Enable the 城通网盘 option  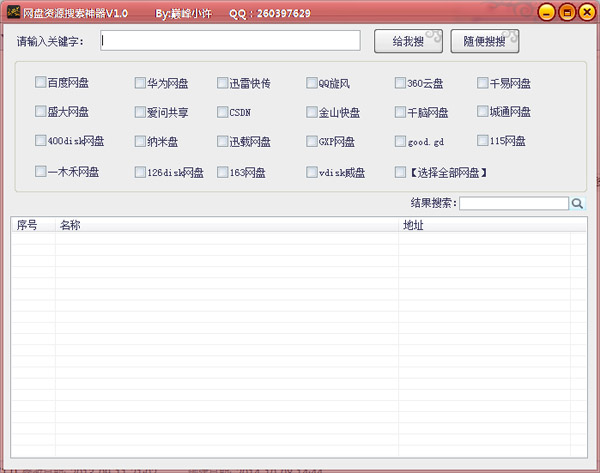tap(483, 111)
